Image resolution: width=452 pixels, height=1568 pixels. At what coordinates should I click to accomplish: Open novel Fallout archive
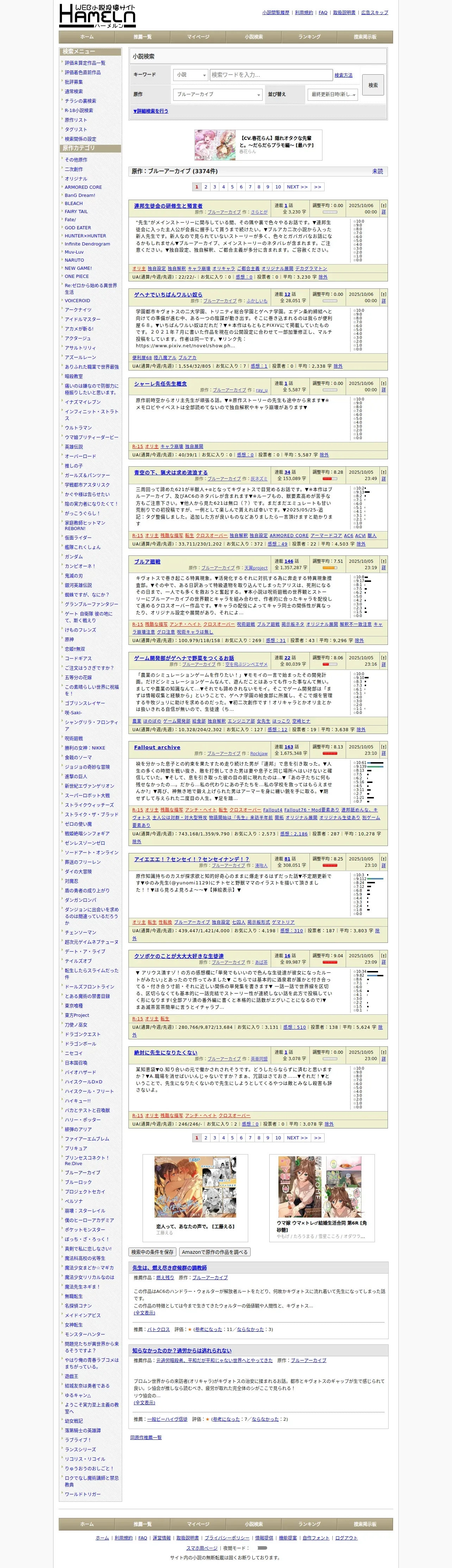click(157, 747)
